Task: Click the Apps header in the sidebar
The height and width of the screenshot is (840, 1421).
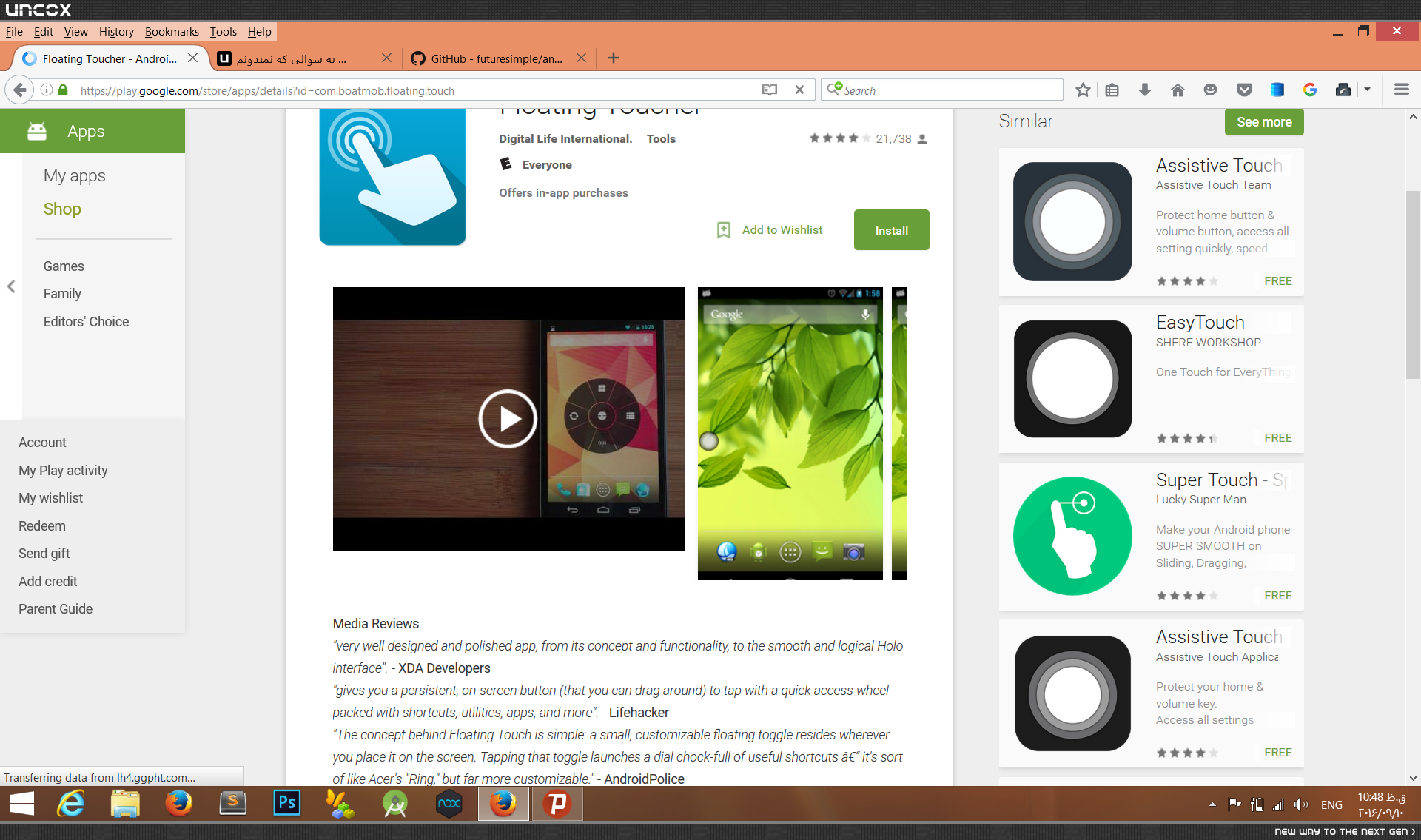Action: point(93,131)
